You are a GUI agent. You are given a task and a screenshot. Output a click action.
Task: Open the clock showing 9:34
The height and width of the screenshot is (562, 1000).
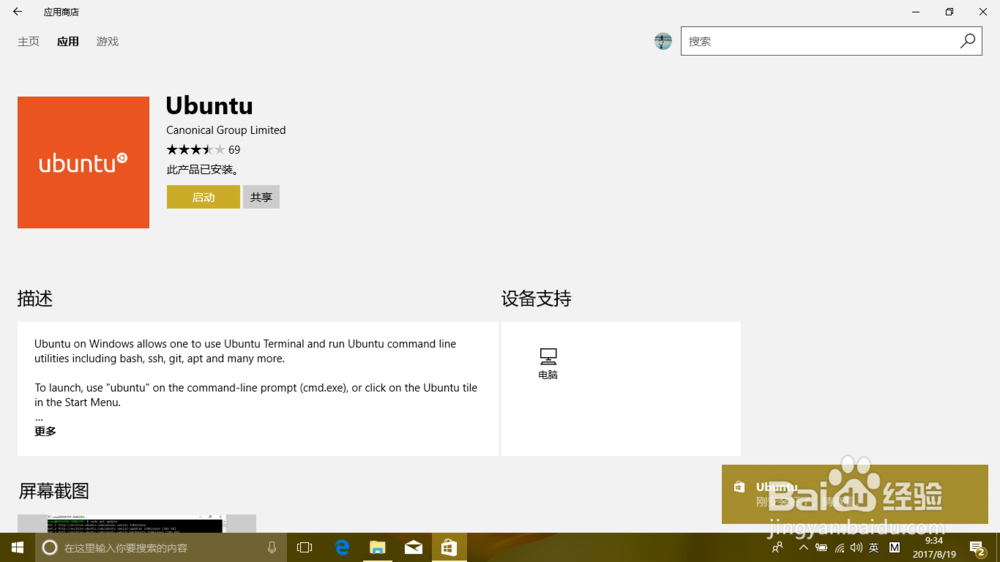pos(934,547)
